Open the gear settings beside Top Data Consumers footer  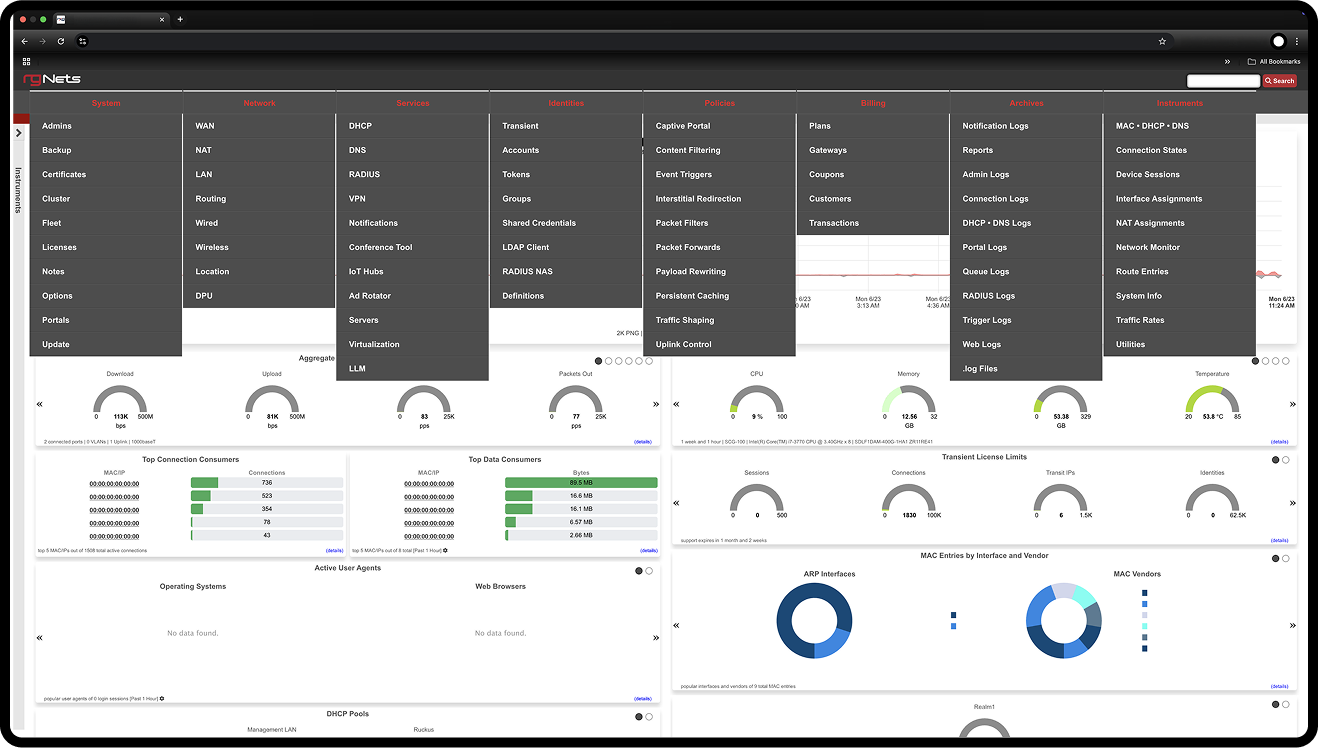click(445, 550)
